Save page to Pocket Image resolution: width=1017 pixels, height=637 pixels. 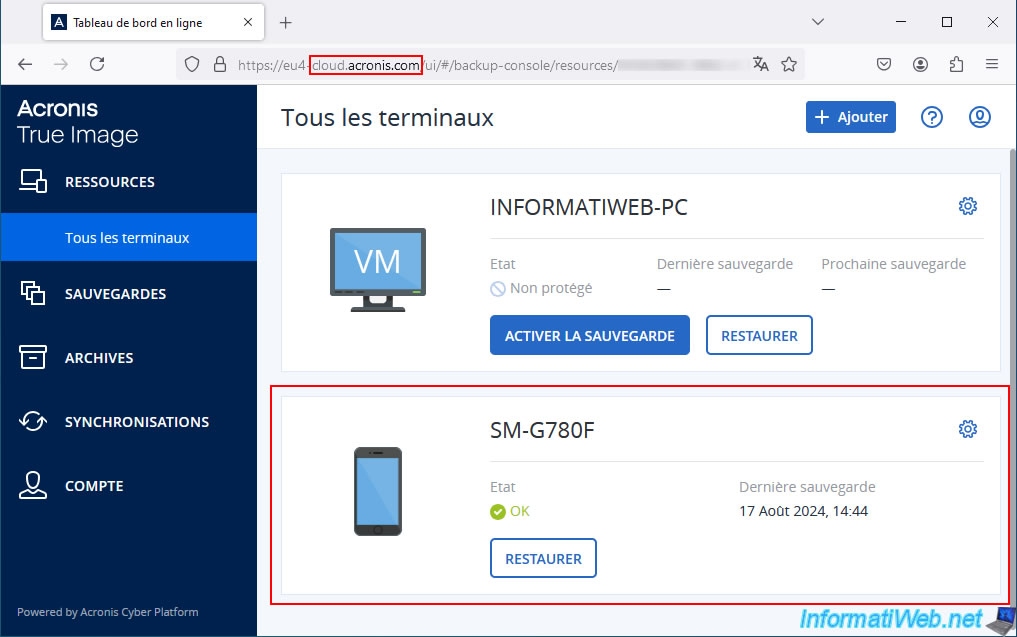click(x=883, y=64)
